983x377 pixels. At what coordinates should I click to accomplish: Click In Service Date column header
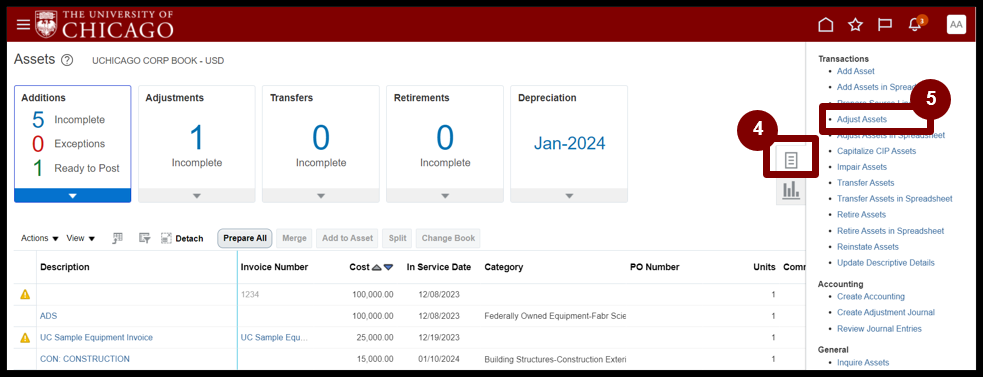point(439,267)
